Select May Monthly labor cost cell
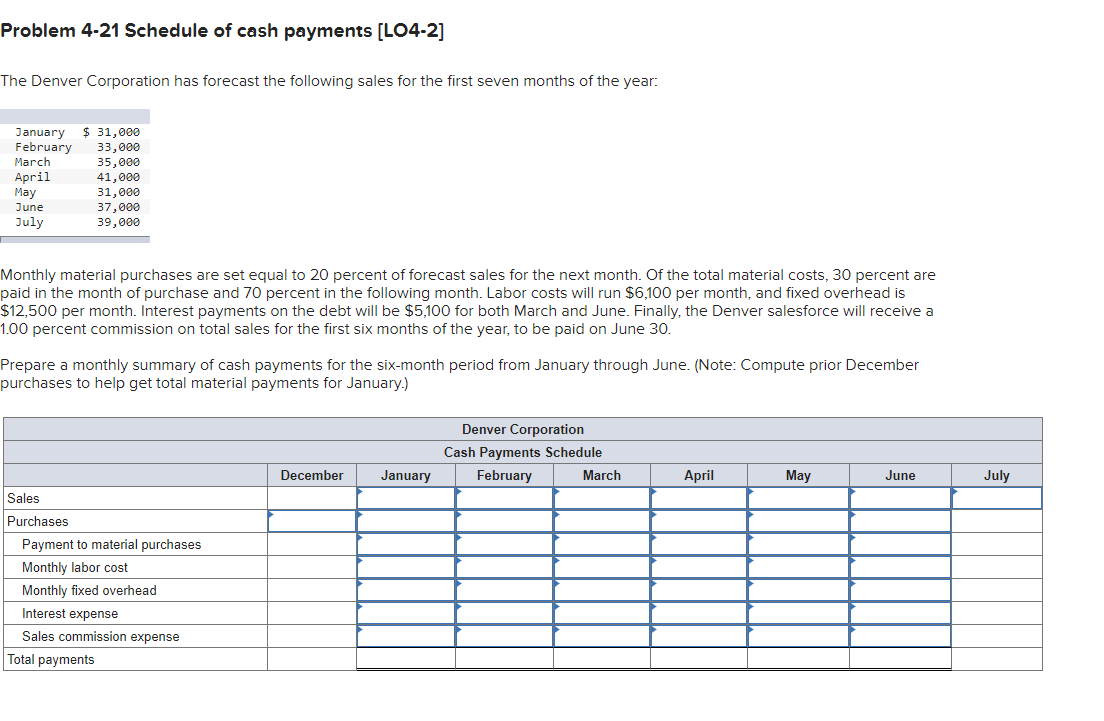The width and height of the screenshot is (1104, 721). [x=798, y=567]
